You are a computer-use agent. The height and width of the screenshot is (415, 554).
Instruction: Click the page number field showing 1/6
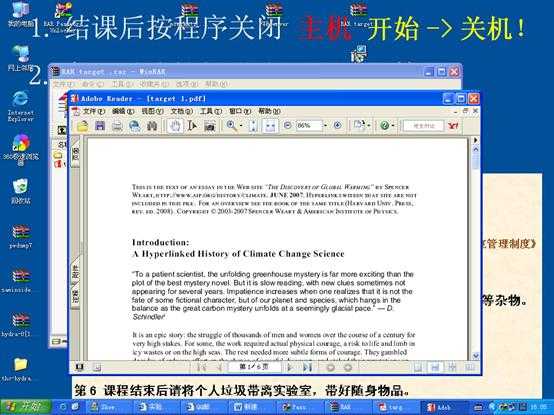pos(254,367)
